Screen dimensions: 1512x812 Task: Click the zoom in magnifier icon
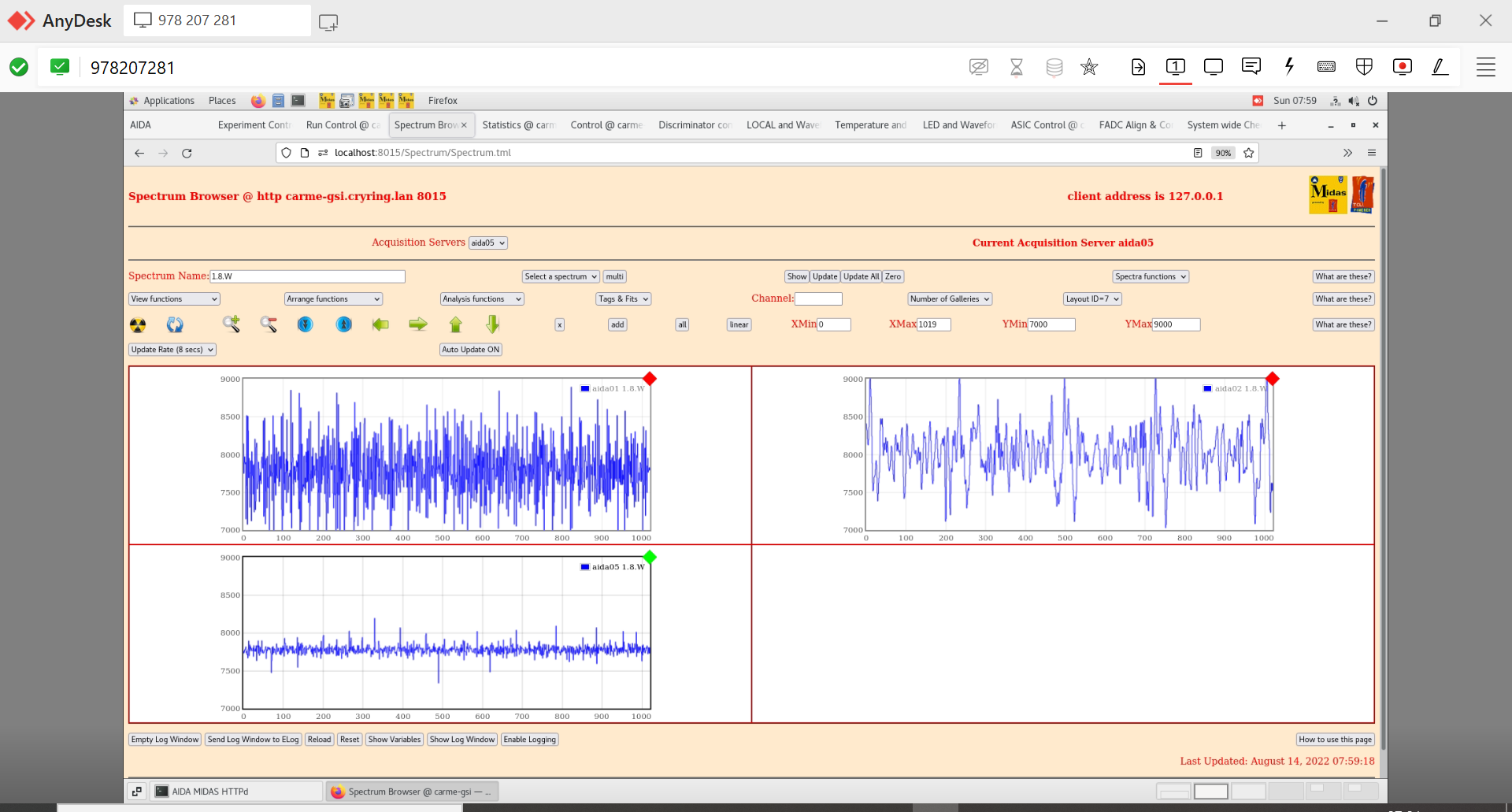pos(231,324)
